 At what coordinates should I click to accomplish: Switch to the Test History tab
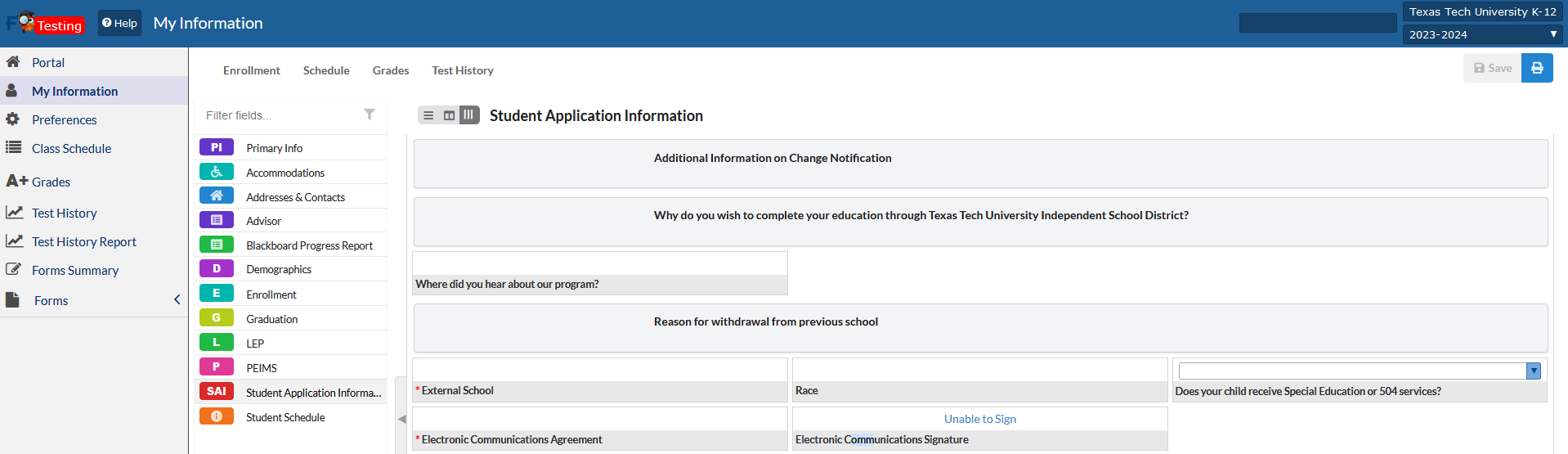pyautogui.click(x=463, y=70)
